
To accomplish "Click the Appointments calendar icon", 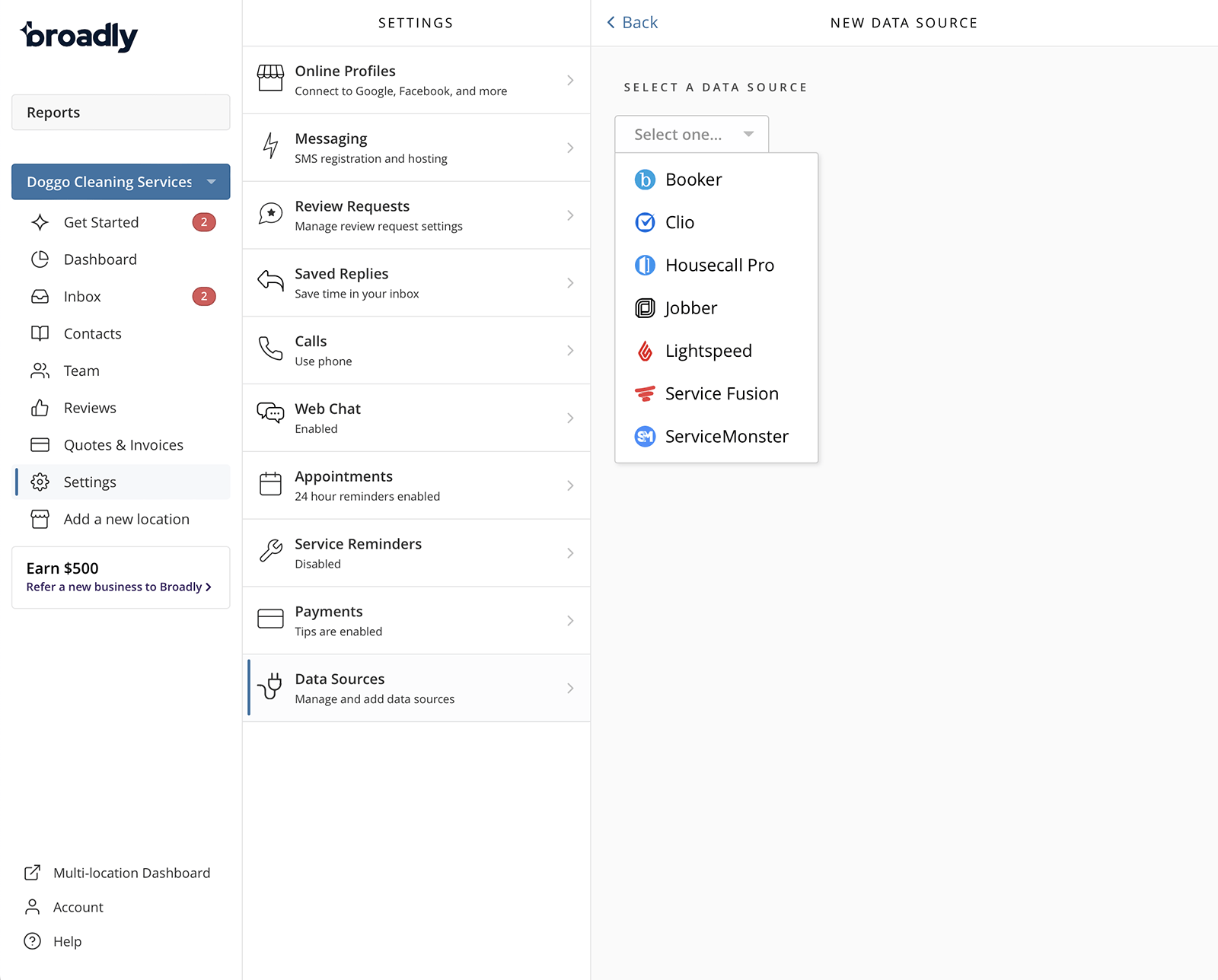I will [x=270, y=484].
